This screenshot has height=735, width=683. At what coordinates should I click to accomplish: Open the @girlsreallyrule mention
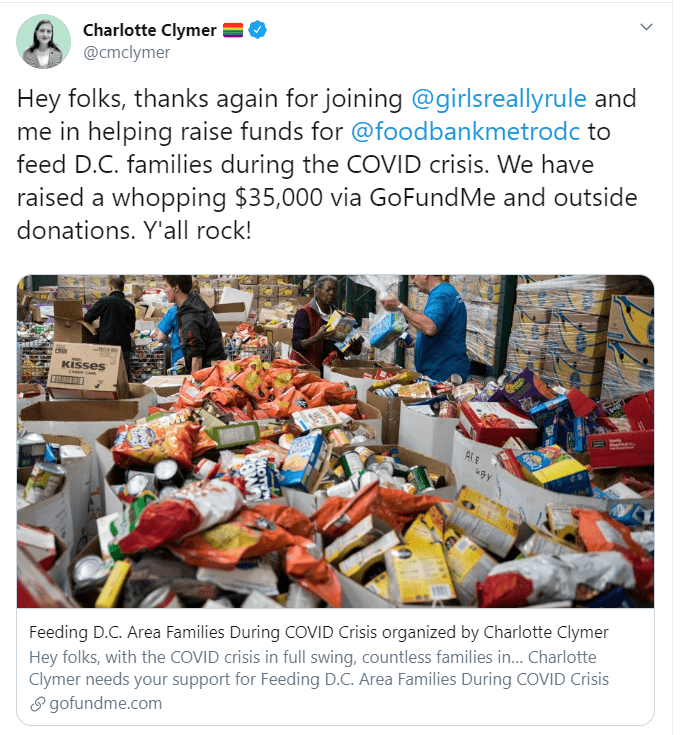coord(499,98)
